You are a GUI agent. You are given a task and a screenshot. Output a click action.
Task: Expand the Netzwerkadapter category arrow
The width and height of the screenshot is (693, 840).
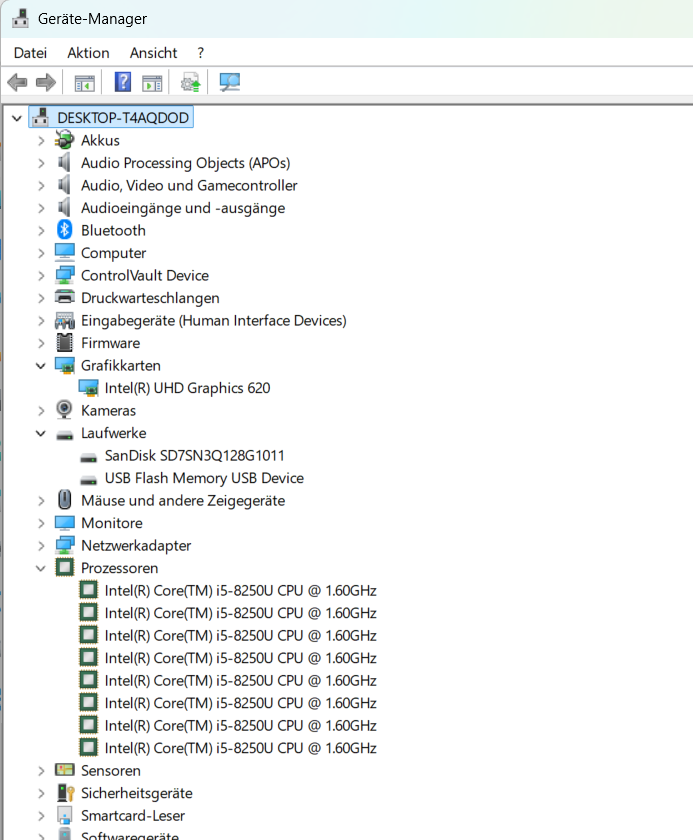pos(41,546)
